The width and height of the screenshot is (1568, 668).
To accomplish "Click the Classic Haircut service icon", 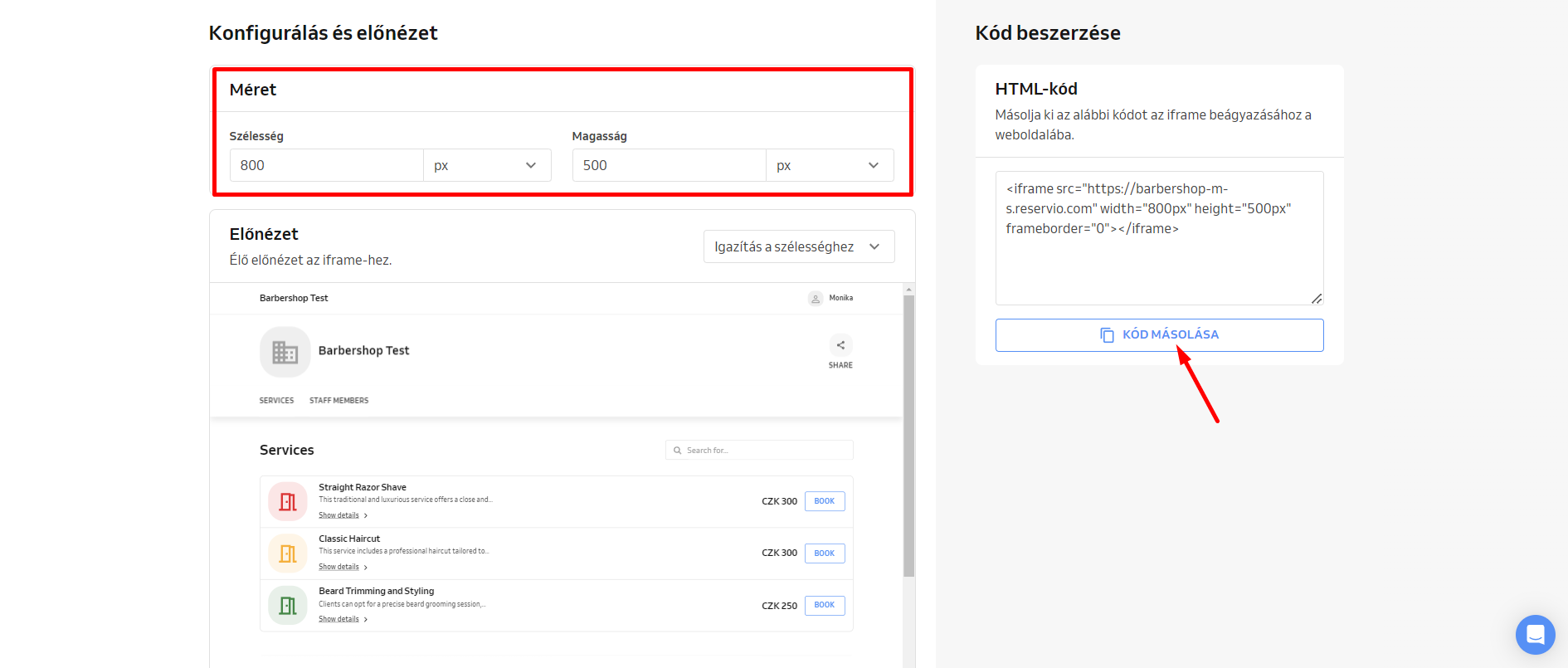I will (288, 553).
